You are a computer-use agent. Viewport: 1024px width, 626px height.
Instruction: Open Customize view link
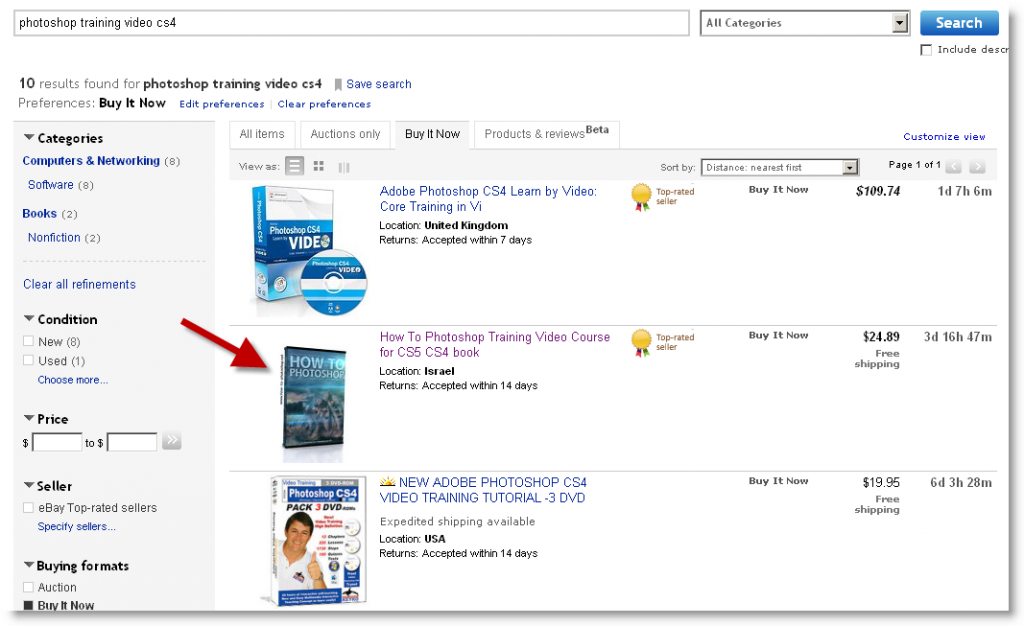click(x=944, y=136)
